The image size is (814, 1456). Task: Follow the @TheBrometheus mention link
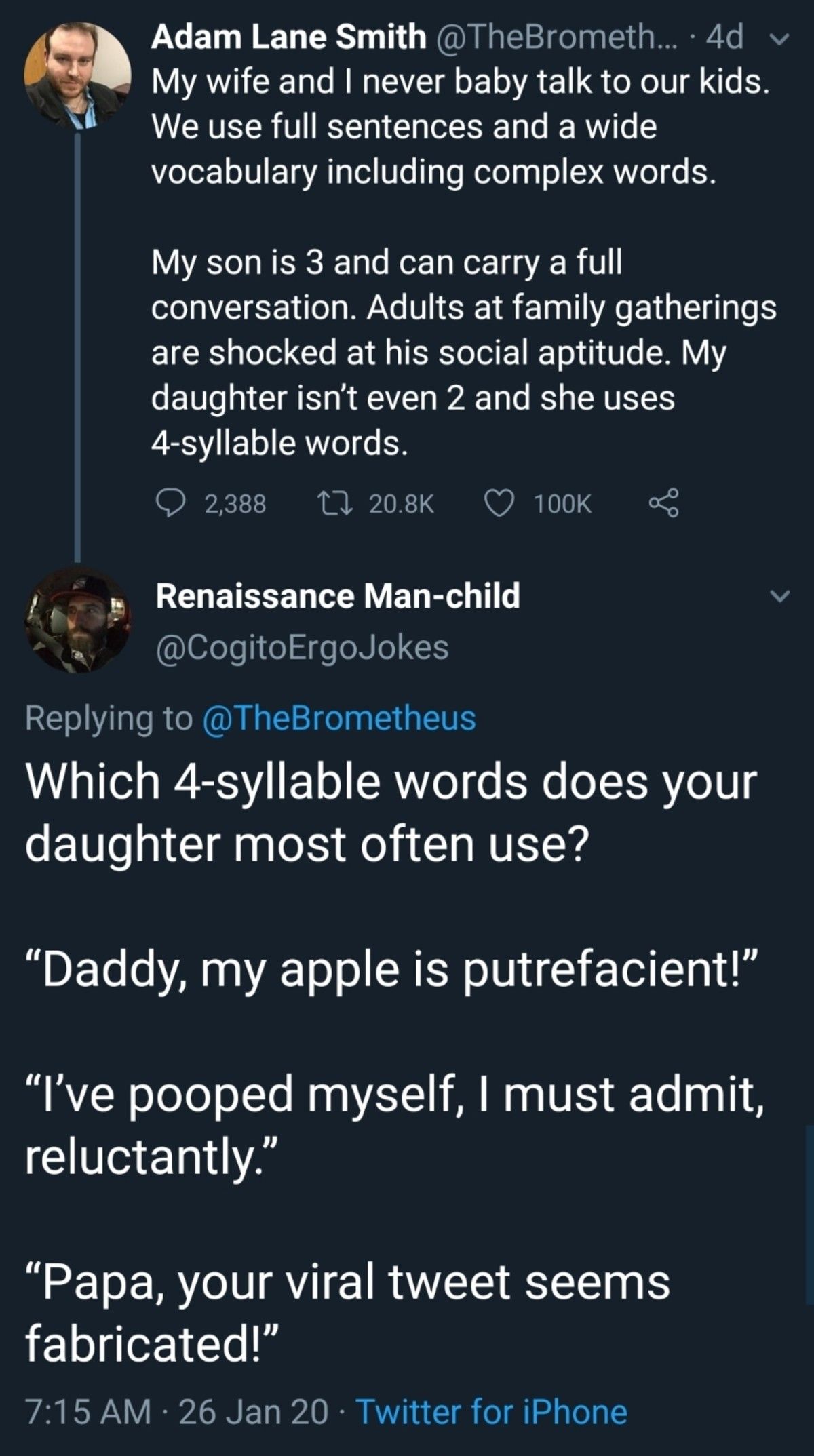pos(339,717)
